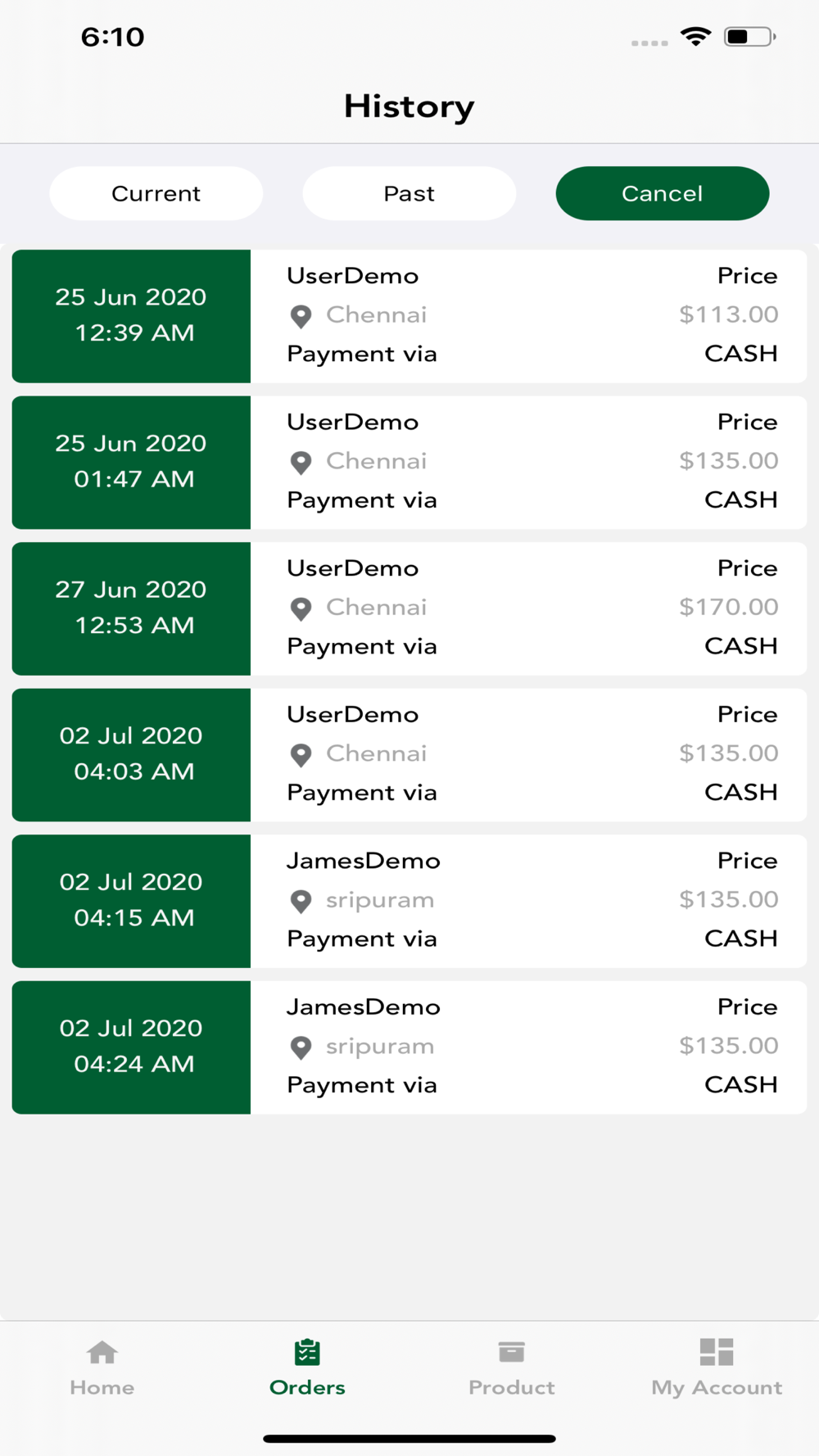Open the Home tab icon
This screenshot has width=819, height=1456.
coord(102,1352)
